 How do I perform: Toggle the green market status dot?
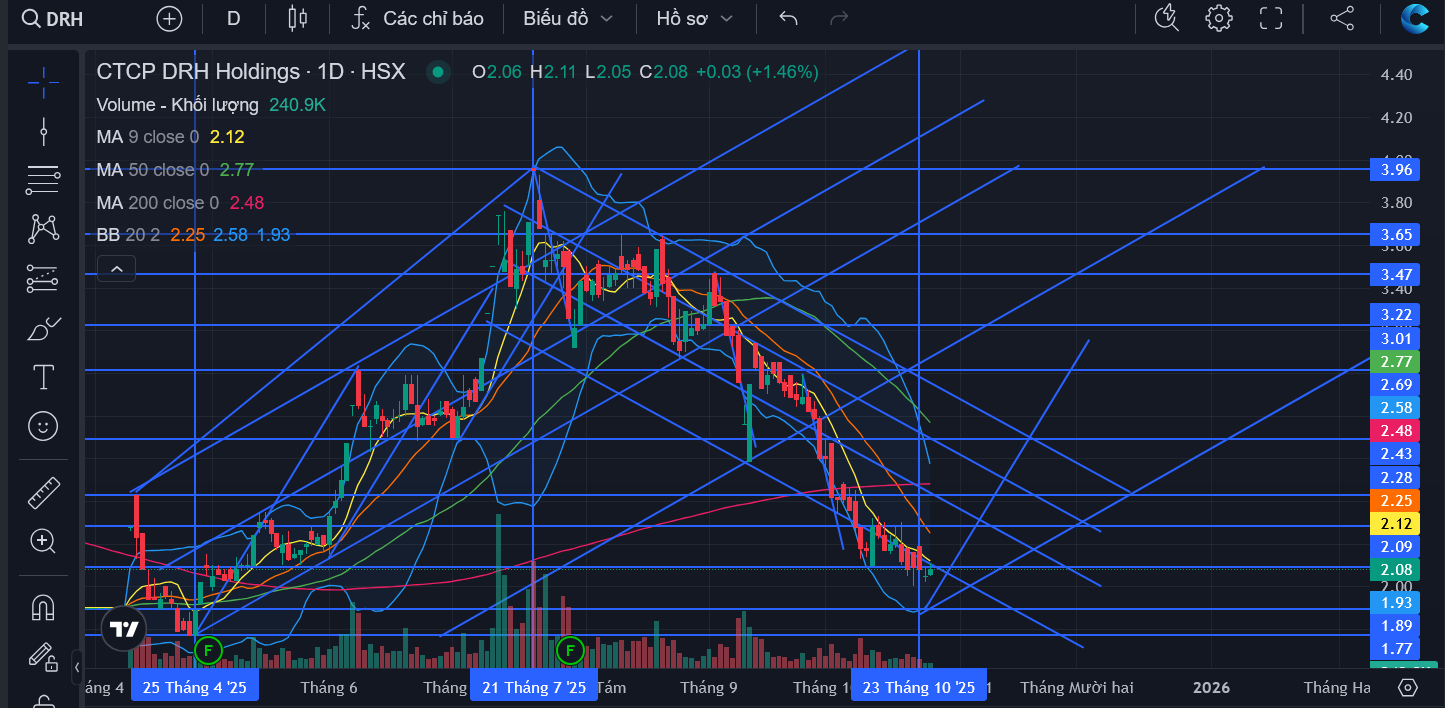437,72
